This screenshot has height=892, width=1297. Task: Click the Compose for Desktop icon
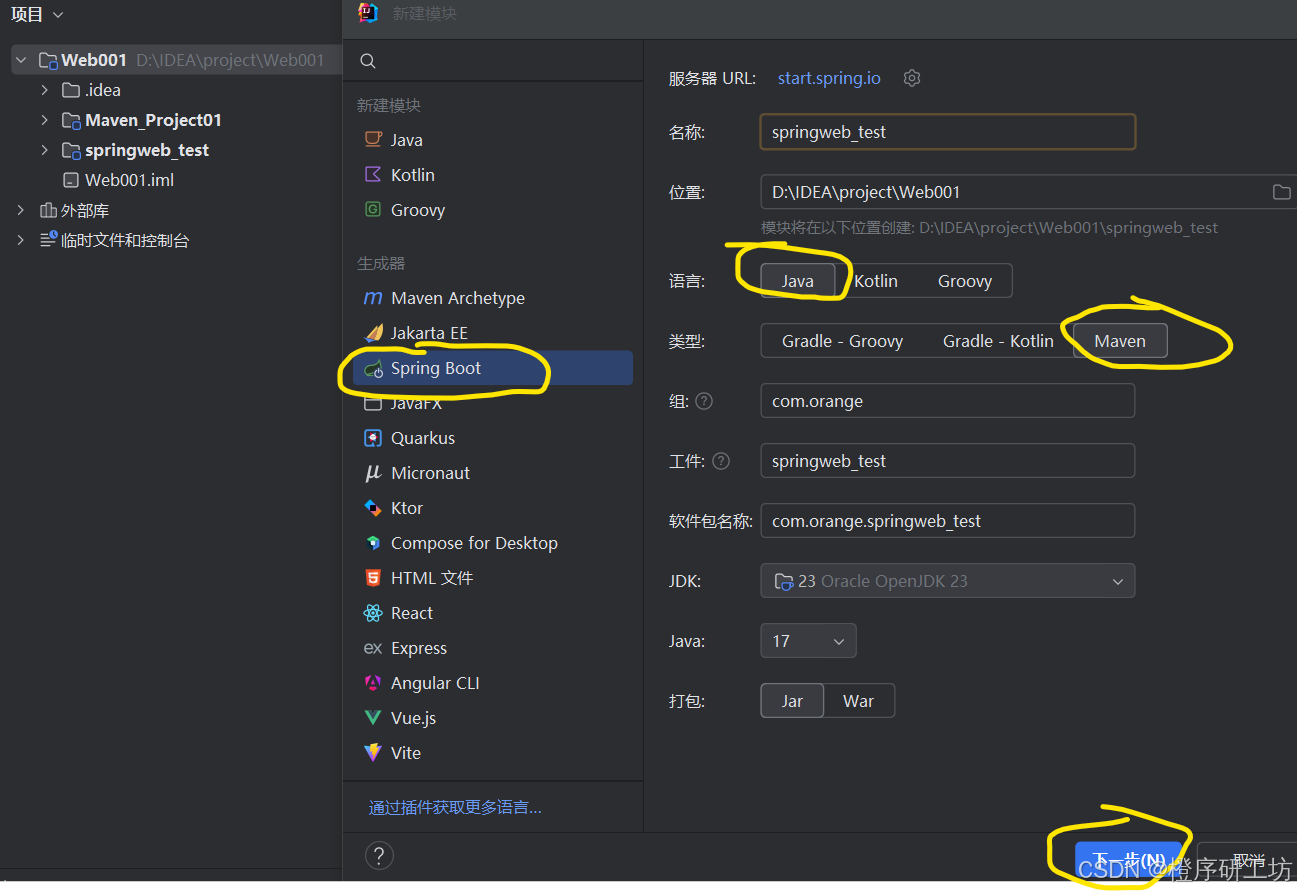373,543
